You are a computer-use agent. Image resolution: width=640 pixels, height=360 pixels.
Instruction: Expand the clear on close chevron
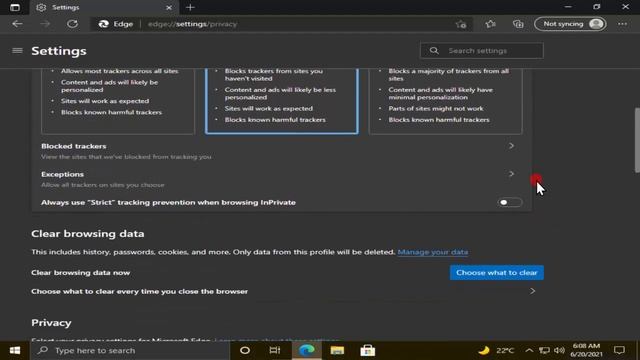(533, 291)
